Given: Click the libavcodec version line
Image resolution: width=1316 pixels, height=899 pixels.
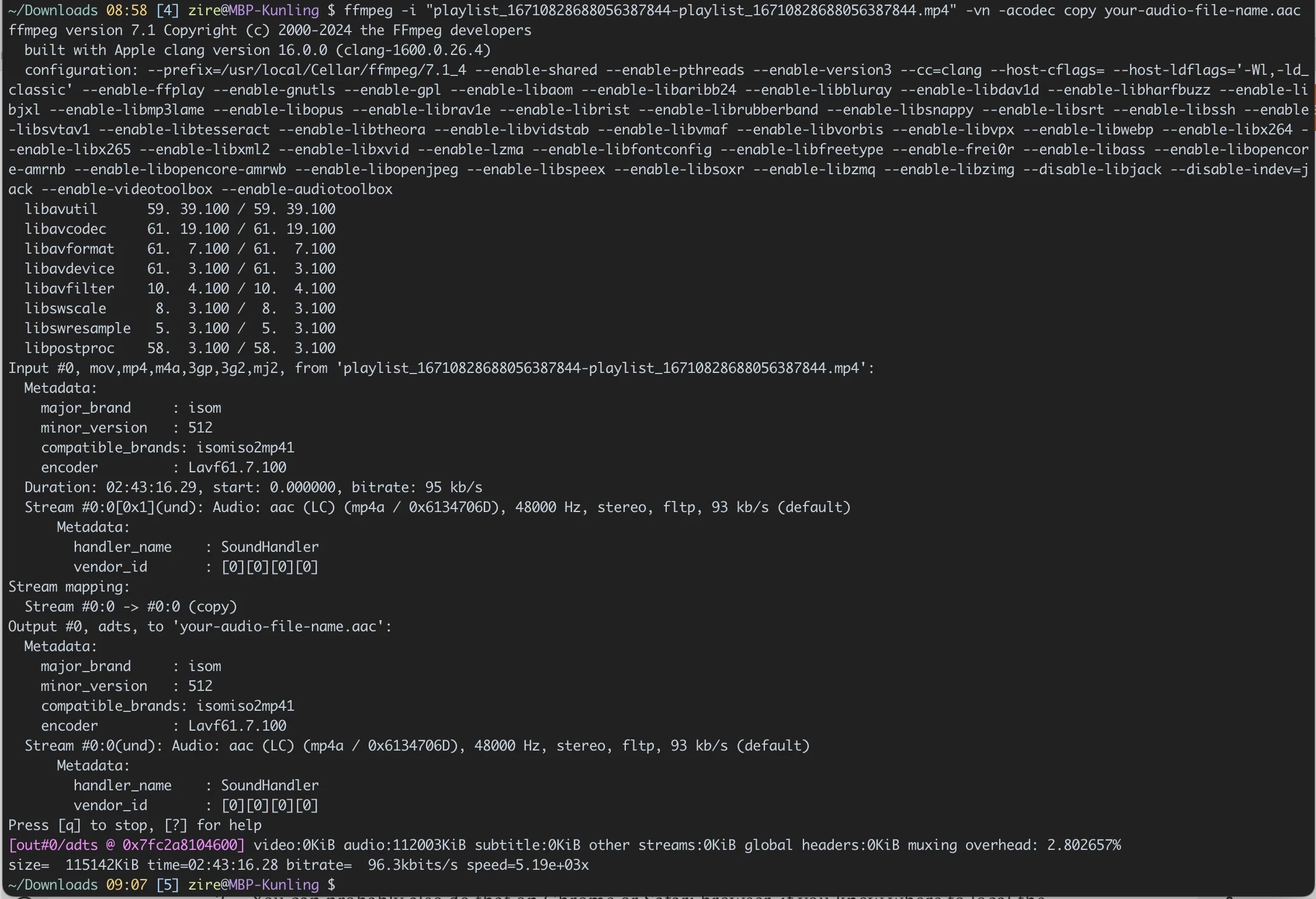Looking at the screenshot, I should click(x=179, y=229).
